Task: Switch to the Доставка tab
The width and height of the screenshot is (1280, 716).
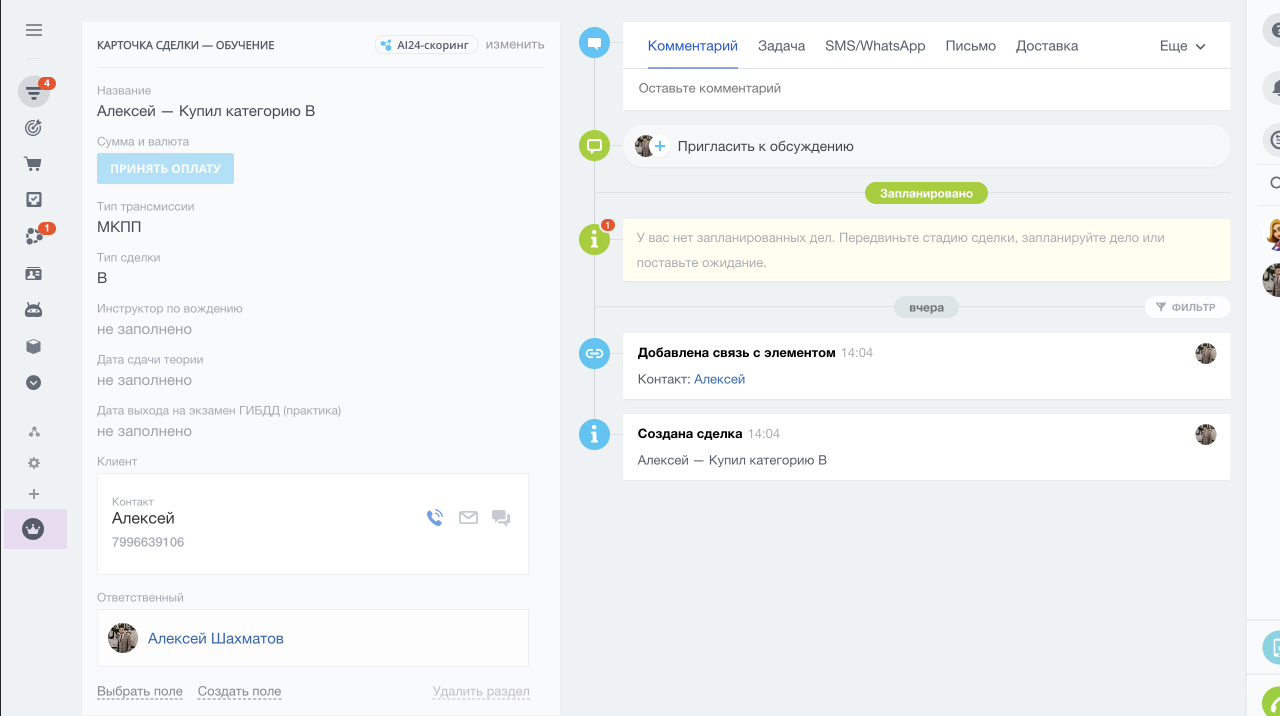Action: pos(1047,46)
